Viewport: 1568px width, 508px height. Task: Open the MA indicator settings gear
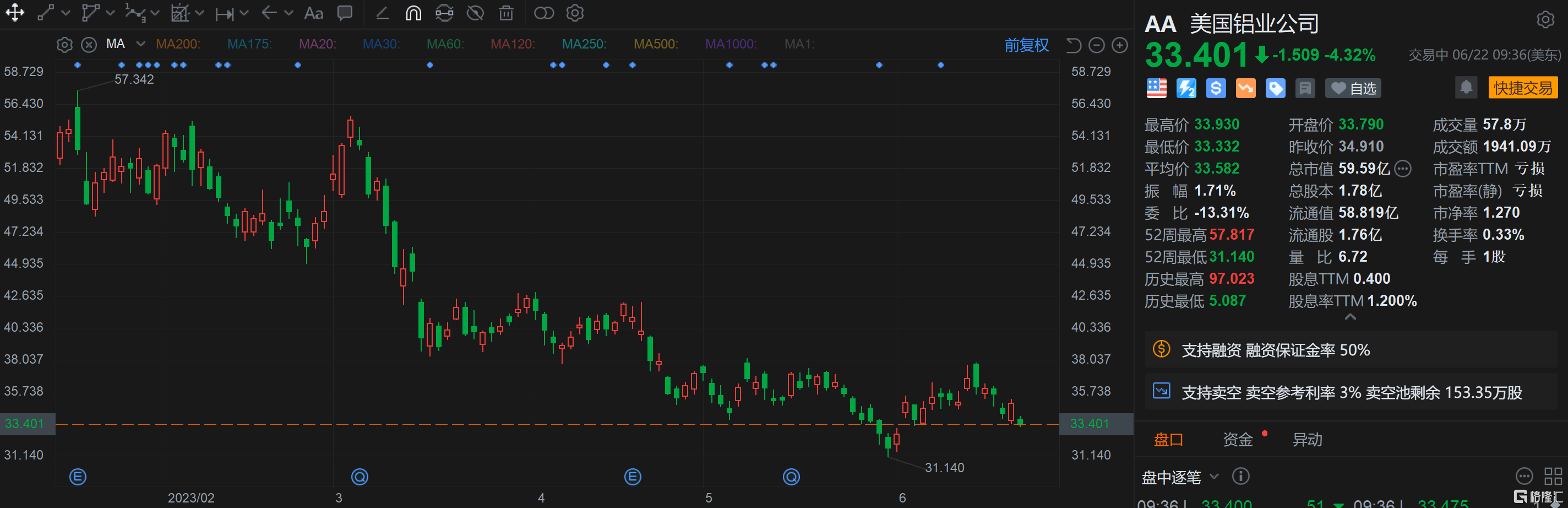64,45
